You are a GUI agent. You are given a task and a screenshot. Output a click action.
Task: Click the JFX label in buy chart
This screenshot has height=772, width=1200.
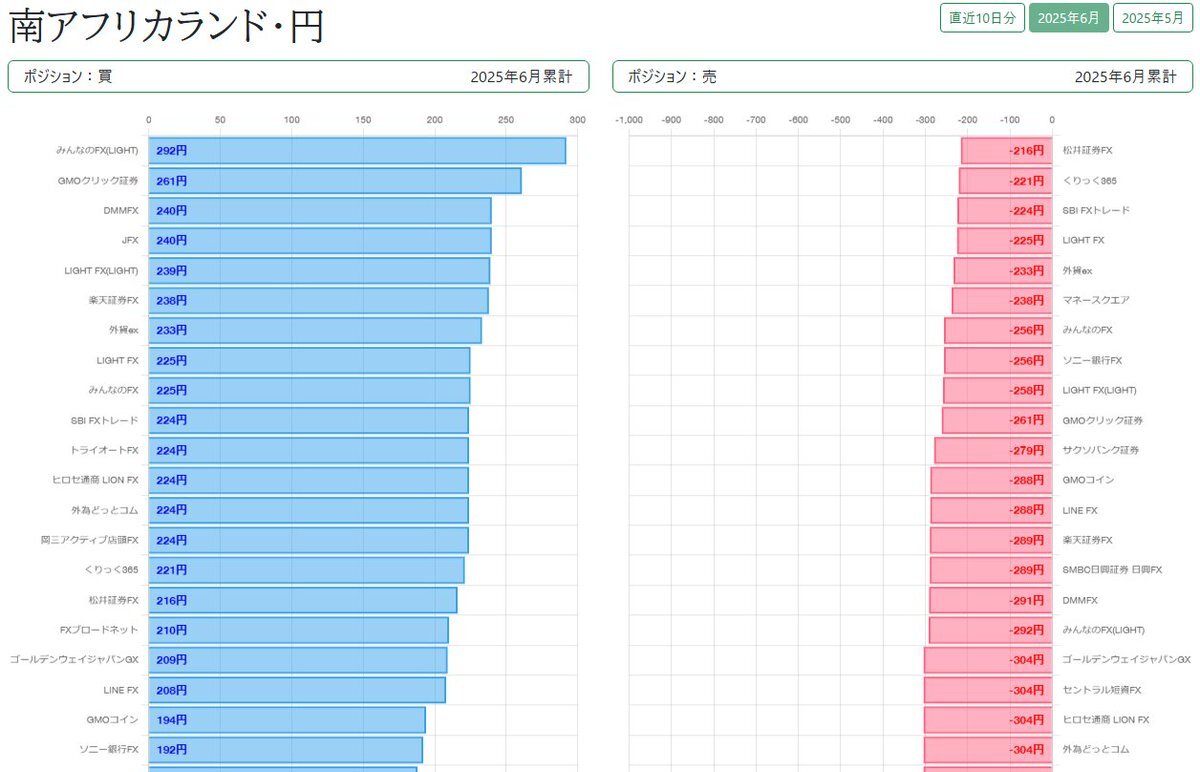point(130,241)
